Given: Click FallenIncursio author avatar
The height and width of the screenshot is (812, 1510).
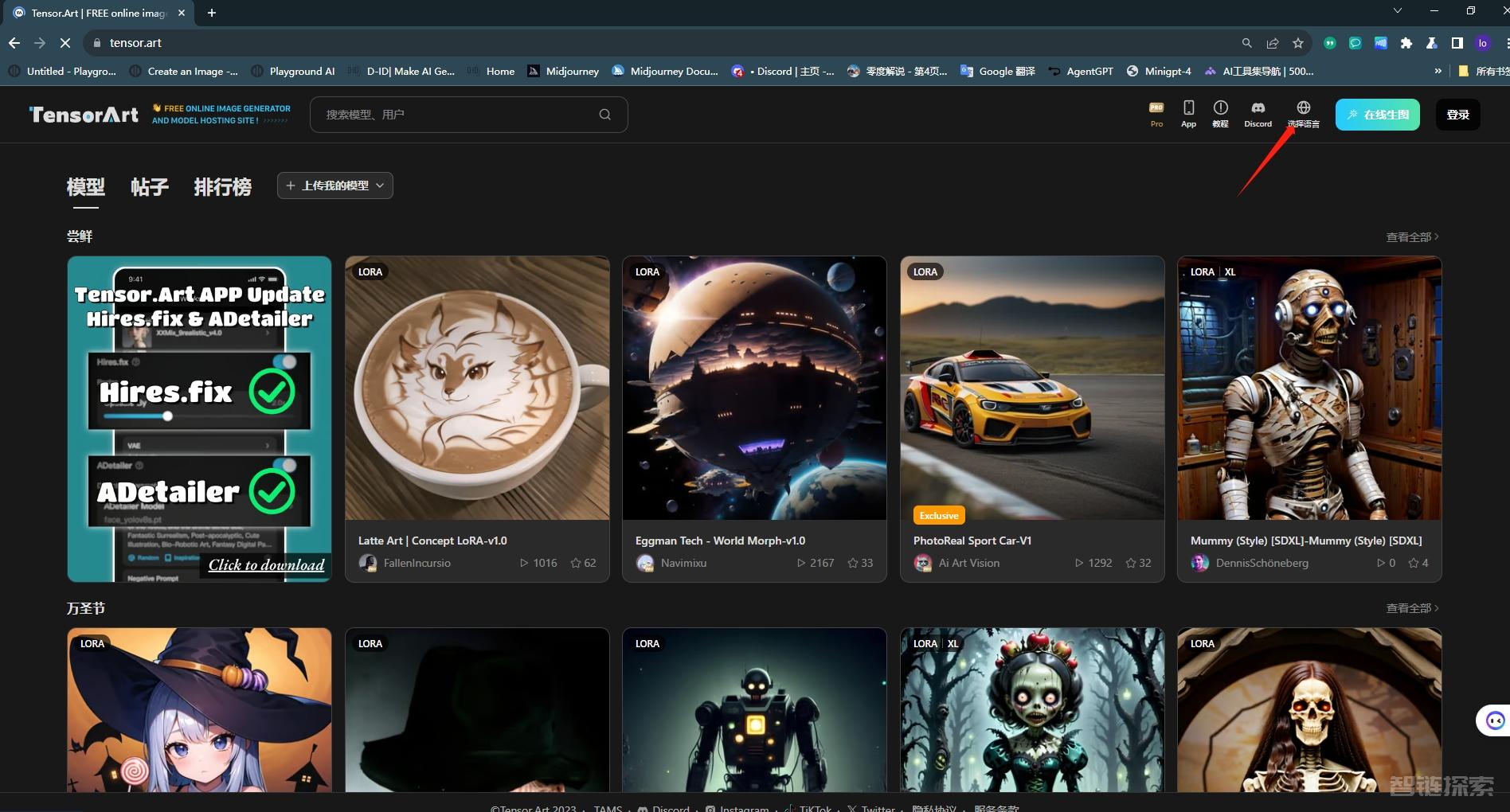Looking at the screenshot, I should pyautogui.click(x=368, y=563).
